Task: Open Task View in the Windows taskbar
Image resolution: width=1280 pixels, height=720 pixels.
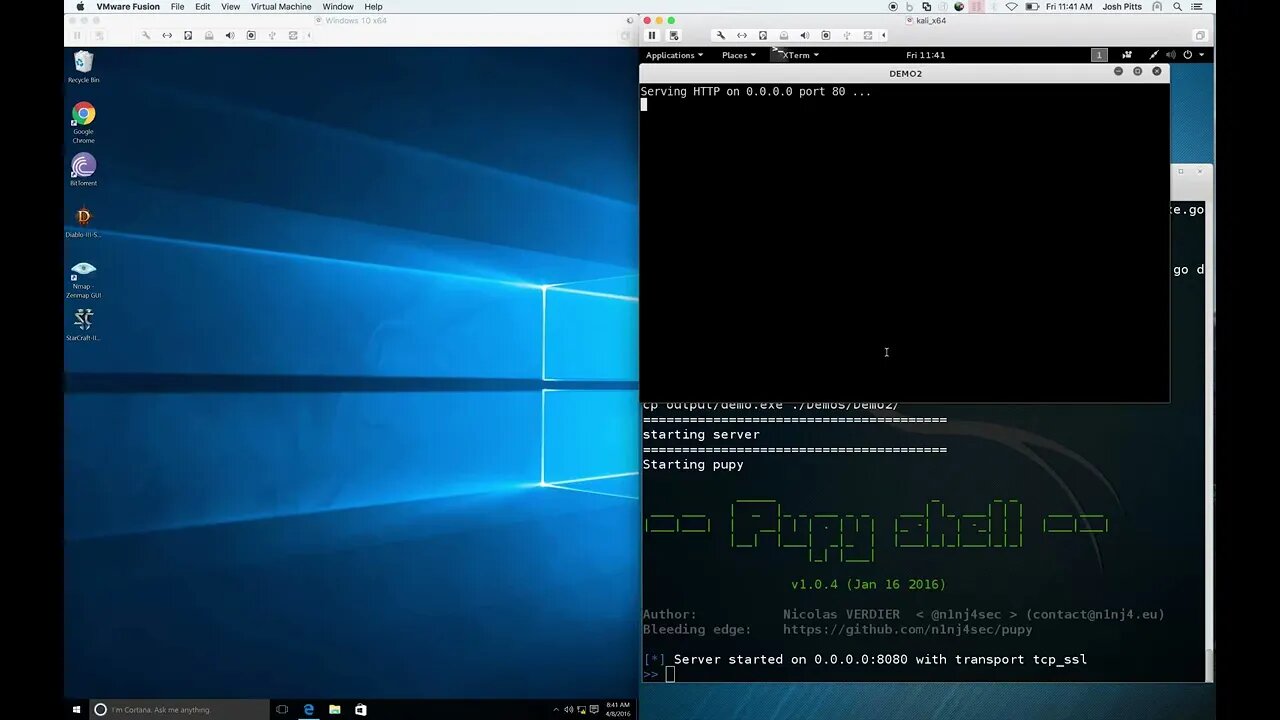Action: point(282,709)
